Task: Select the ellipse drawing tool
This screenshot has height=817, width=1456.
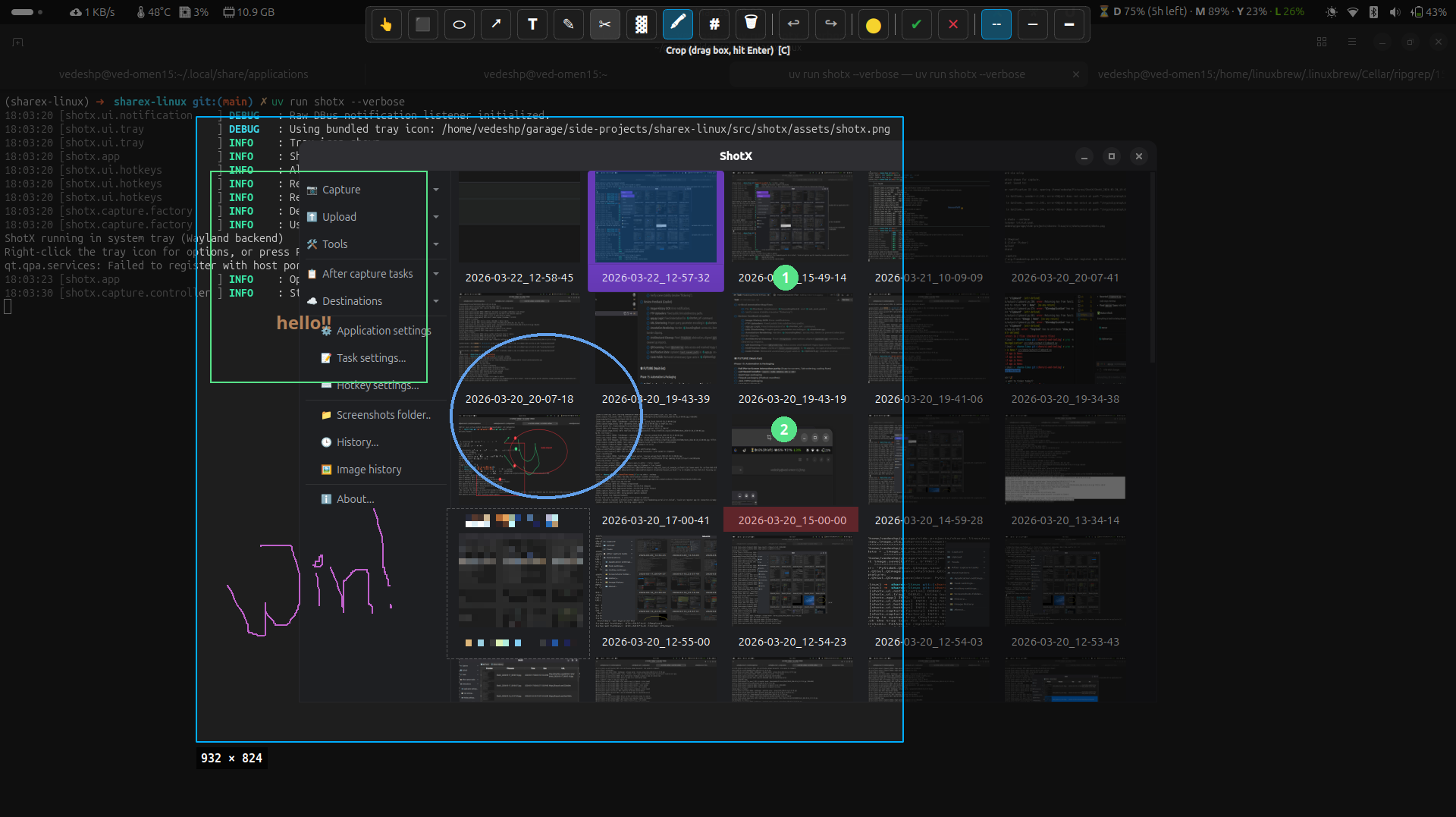Action: click(x=460, y=24)
